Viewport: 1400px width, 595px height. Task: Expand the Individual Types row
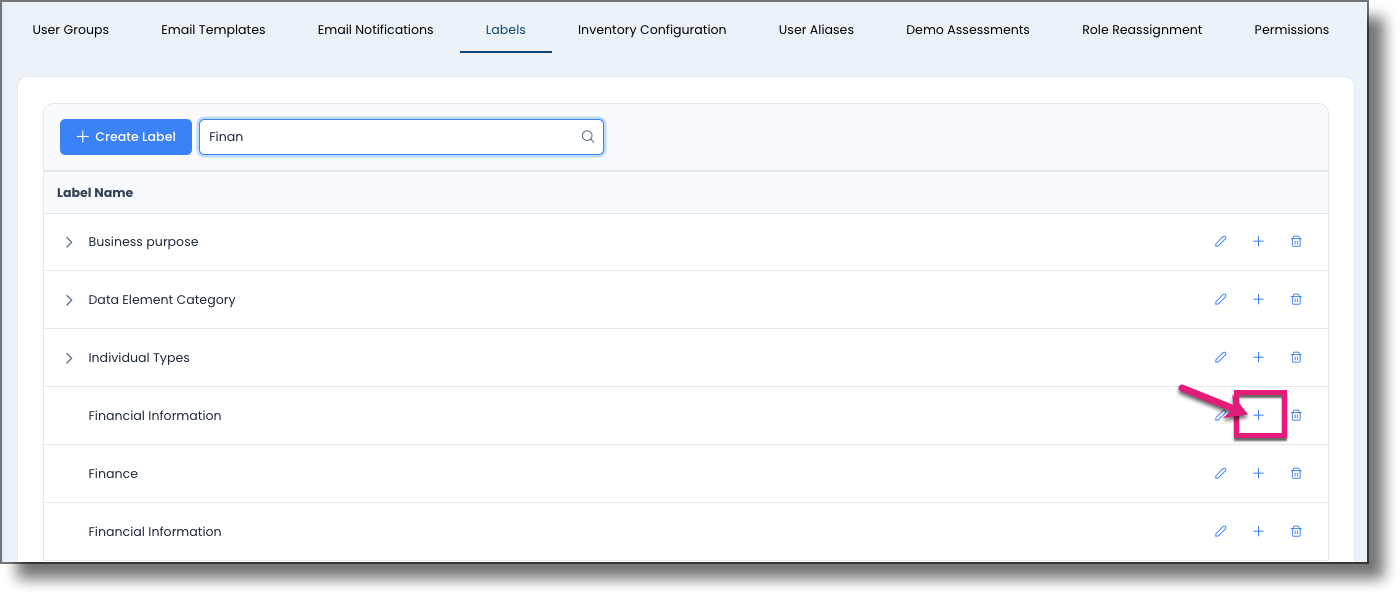[69, 358]
